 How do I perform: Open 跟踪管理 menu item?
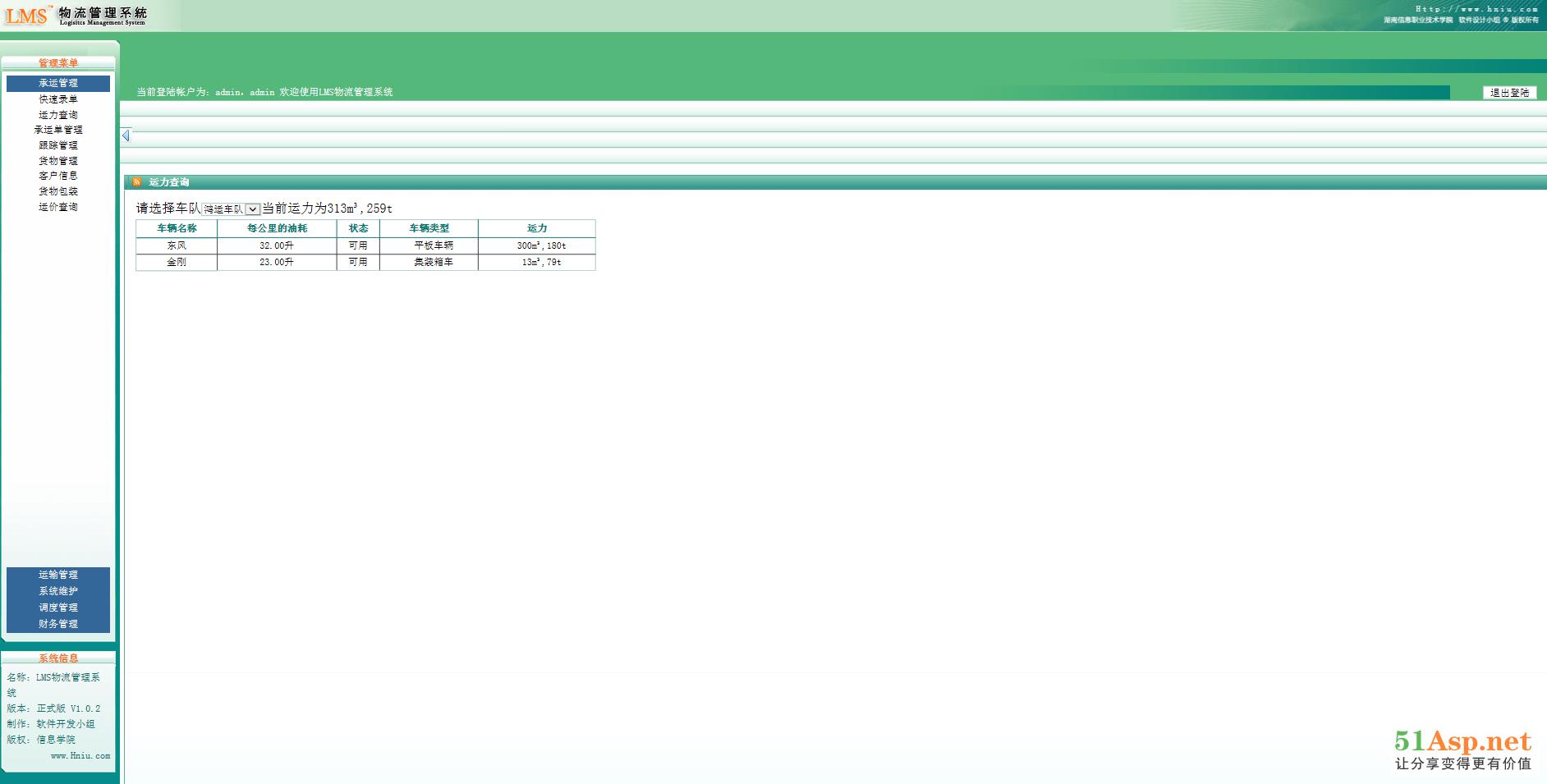(58, 145)
